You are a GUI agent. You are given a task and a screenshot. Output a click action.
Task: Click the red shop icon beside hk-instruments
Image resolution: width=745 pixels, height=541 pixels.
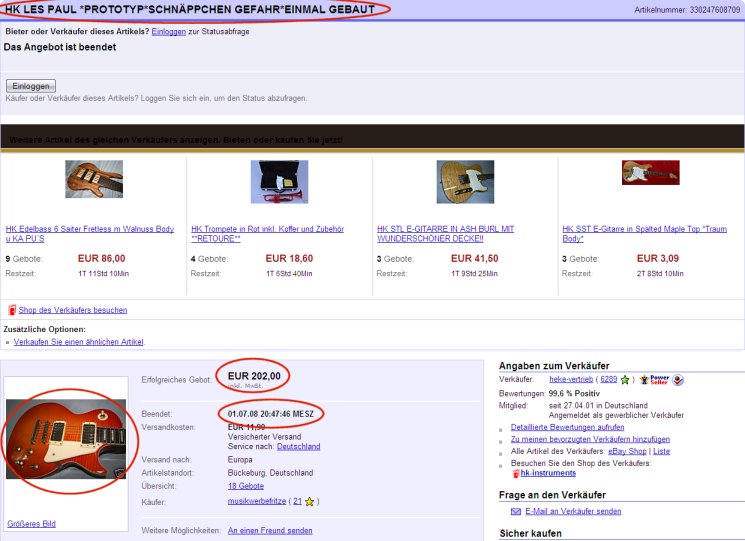coord(516,474)
